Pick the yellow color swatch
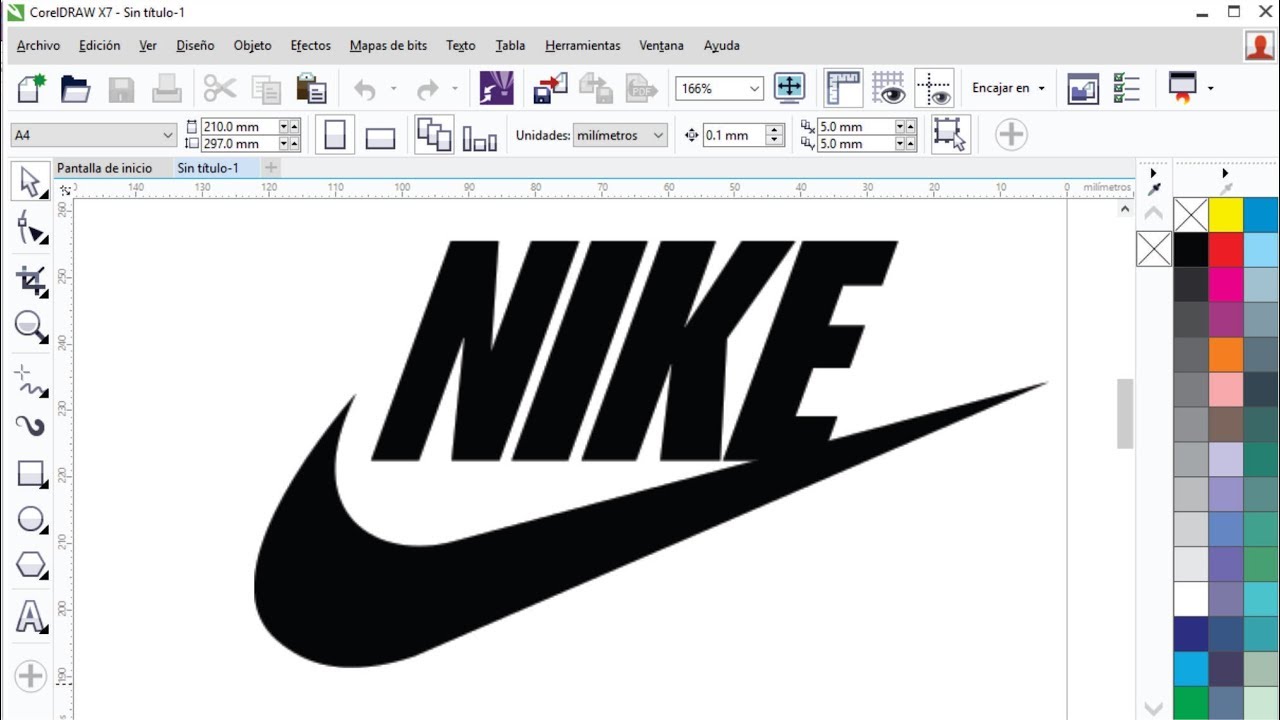1280x720 pixels. pos(1226,214)
